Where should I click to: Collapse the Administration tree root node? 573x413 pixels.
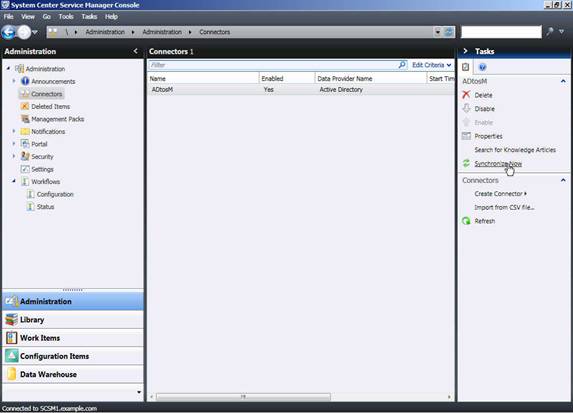(8, 68)
